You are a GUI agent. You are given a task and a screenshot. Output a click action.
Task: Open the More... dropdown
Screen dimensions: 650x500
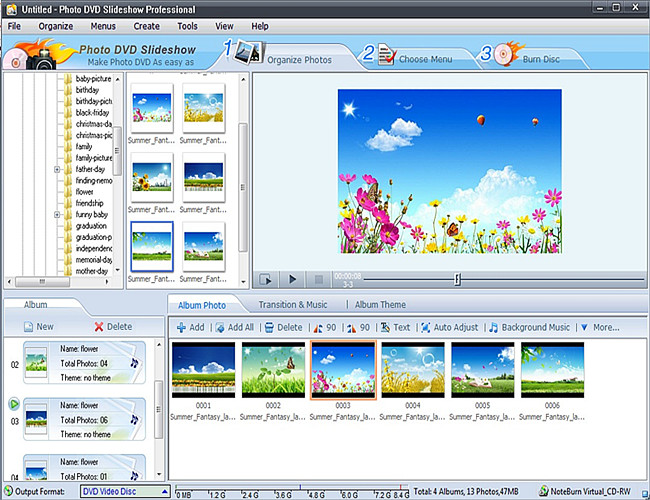click(600, 328)
